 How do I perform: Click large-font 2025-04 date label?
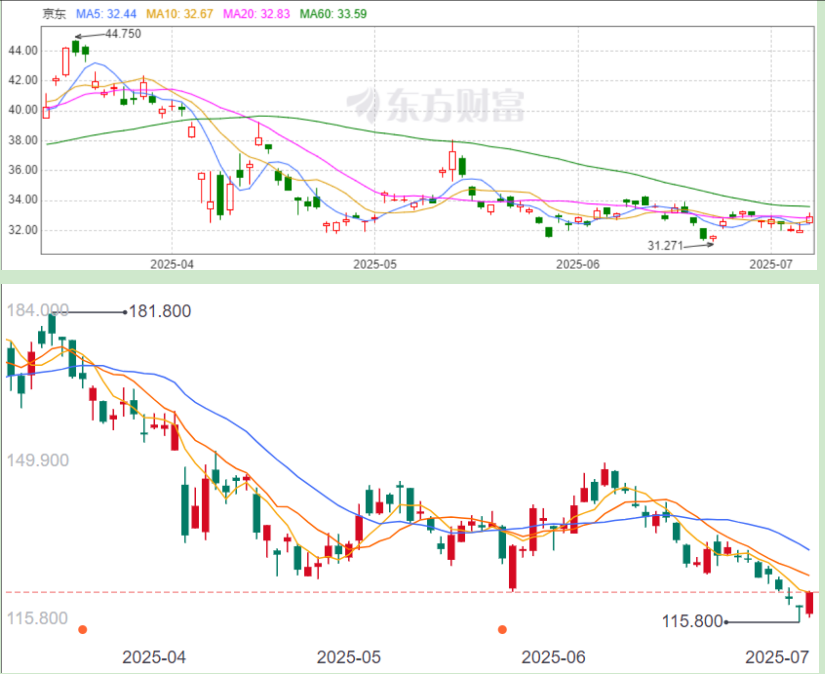tap(154, 657)
